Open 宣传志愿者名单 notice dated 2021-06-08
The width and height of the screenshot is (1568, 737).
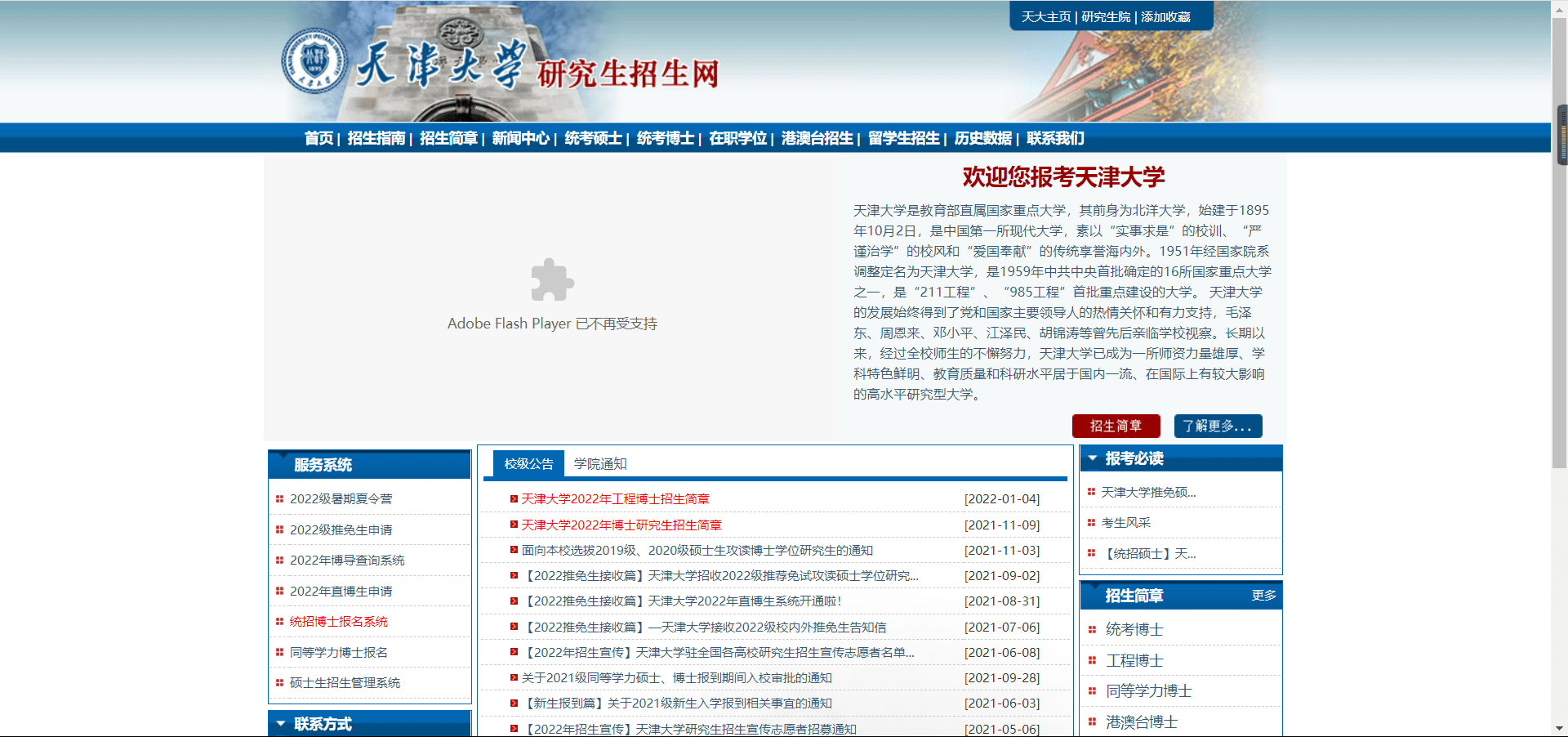click(718, 652)
